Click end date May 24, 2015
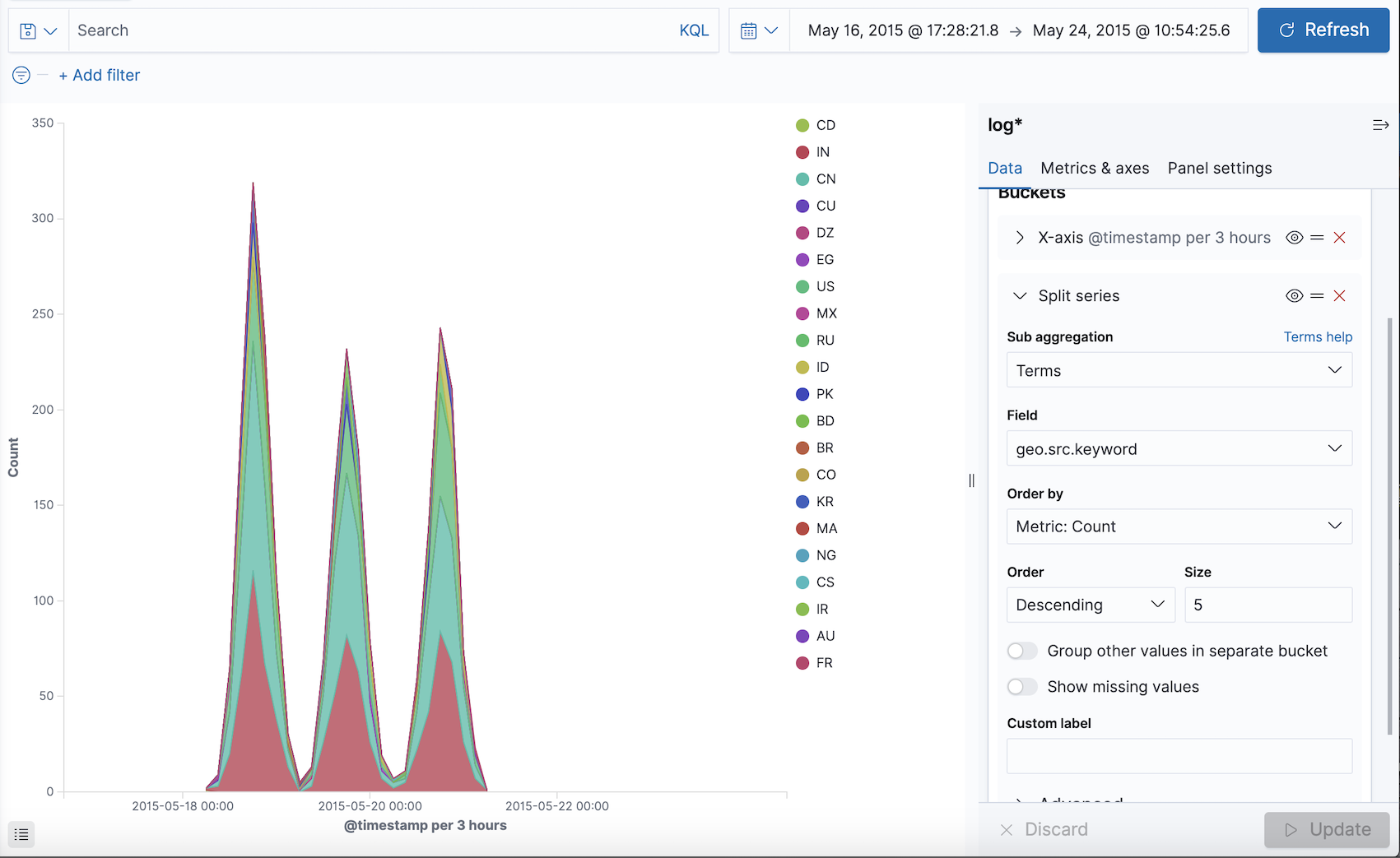The image size is (1400, 858). coord(1131,30)
